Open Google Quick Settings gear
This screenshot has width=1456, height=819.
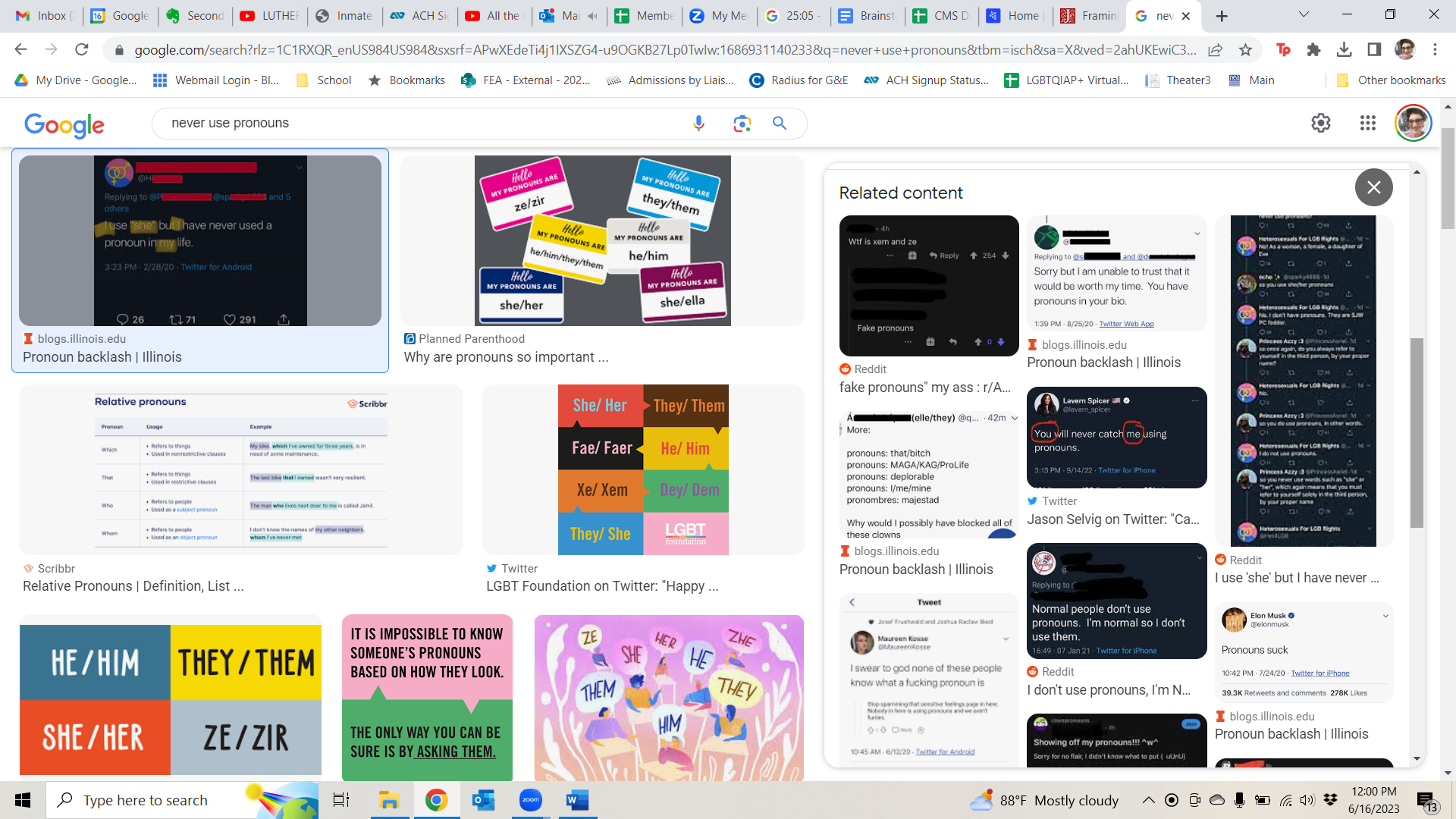point(1320,123)
